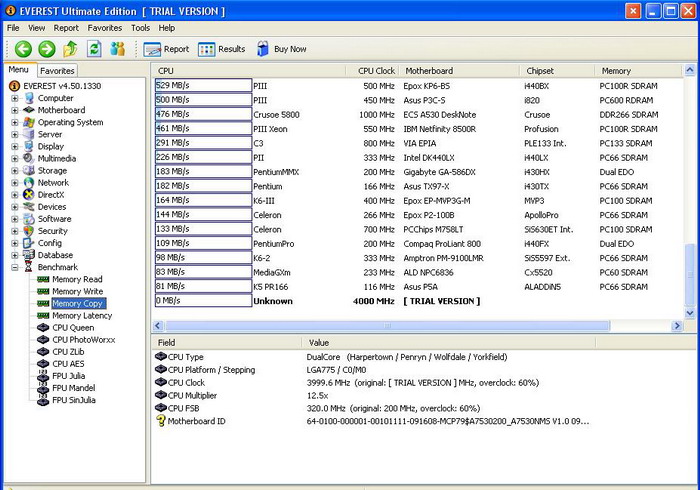
Task: Expand the Motherboard tree node
Action: pyautogui.click(x=15, y=110)
